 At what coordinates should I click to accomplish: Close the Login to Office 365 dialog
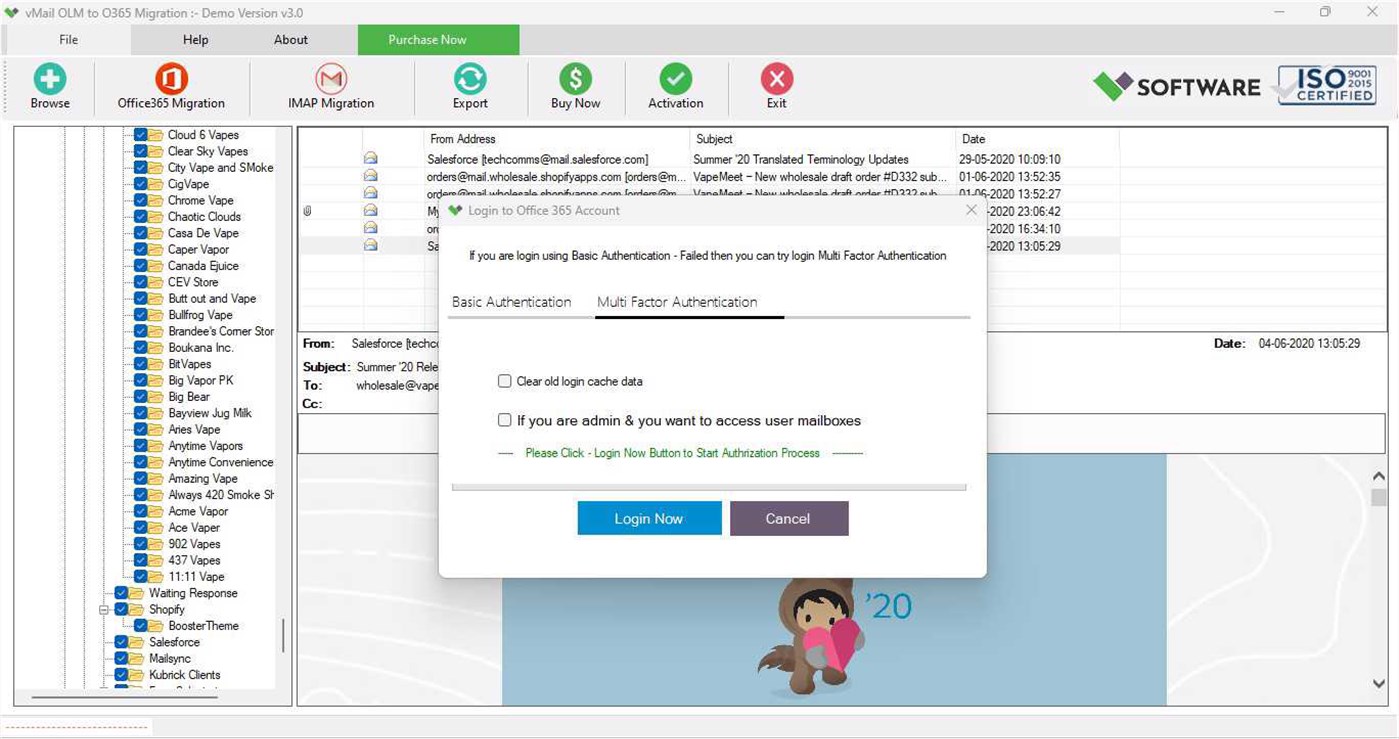pos(971,210)
